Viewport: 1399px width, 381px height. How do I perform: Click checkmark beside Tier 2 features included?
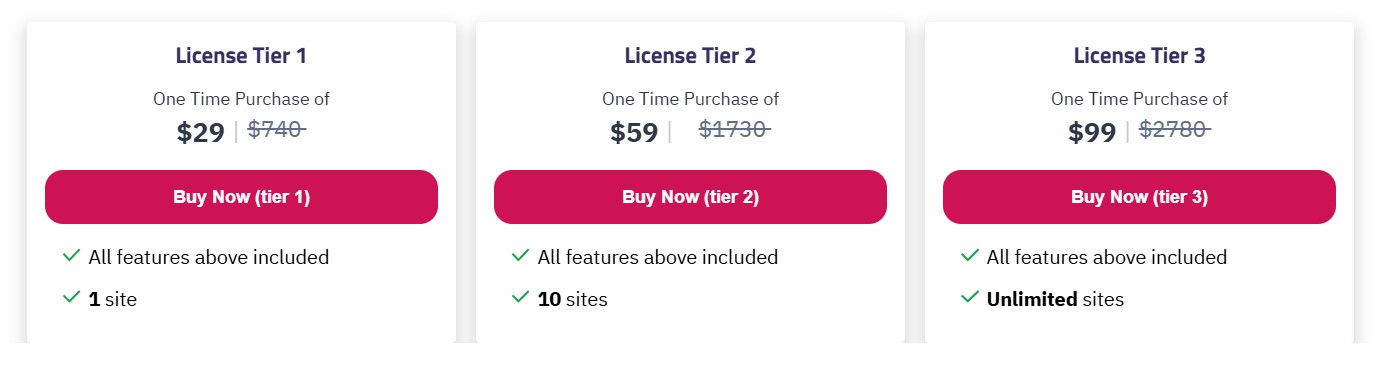[x=520, y=256]
